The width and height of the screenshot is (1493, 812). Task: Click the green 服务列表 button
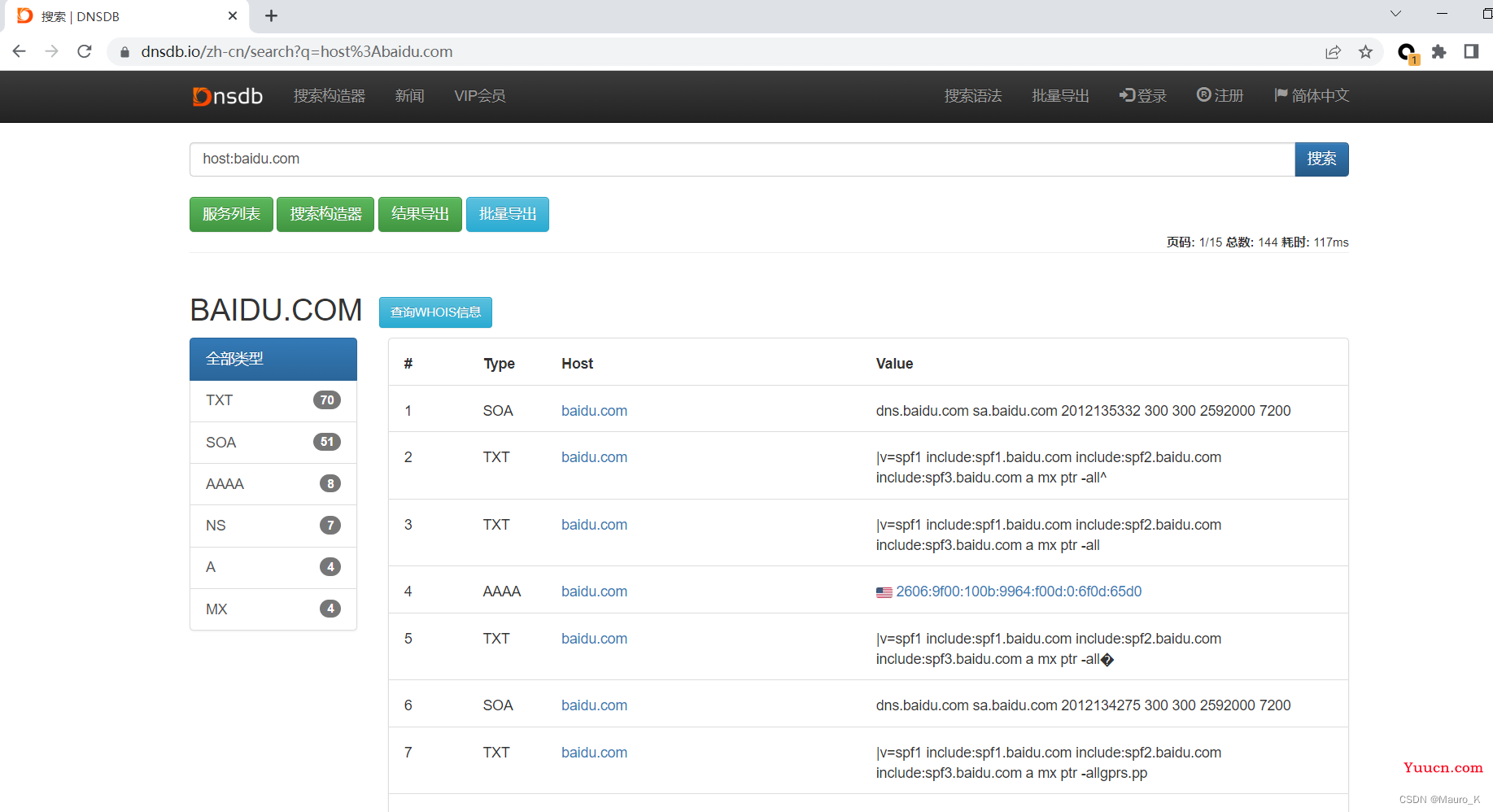click(231, 215)
